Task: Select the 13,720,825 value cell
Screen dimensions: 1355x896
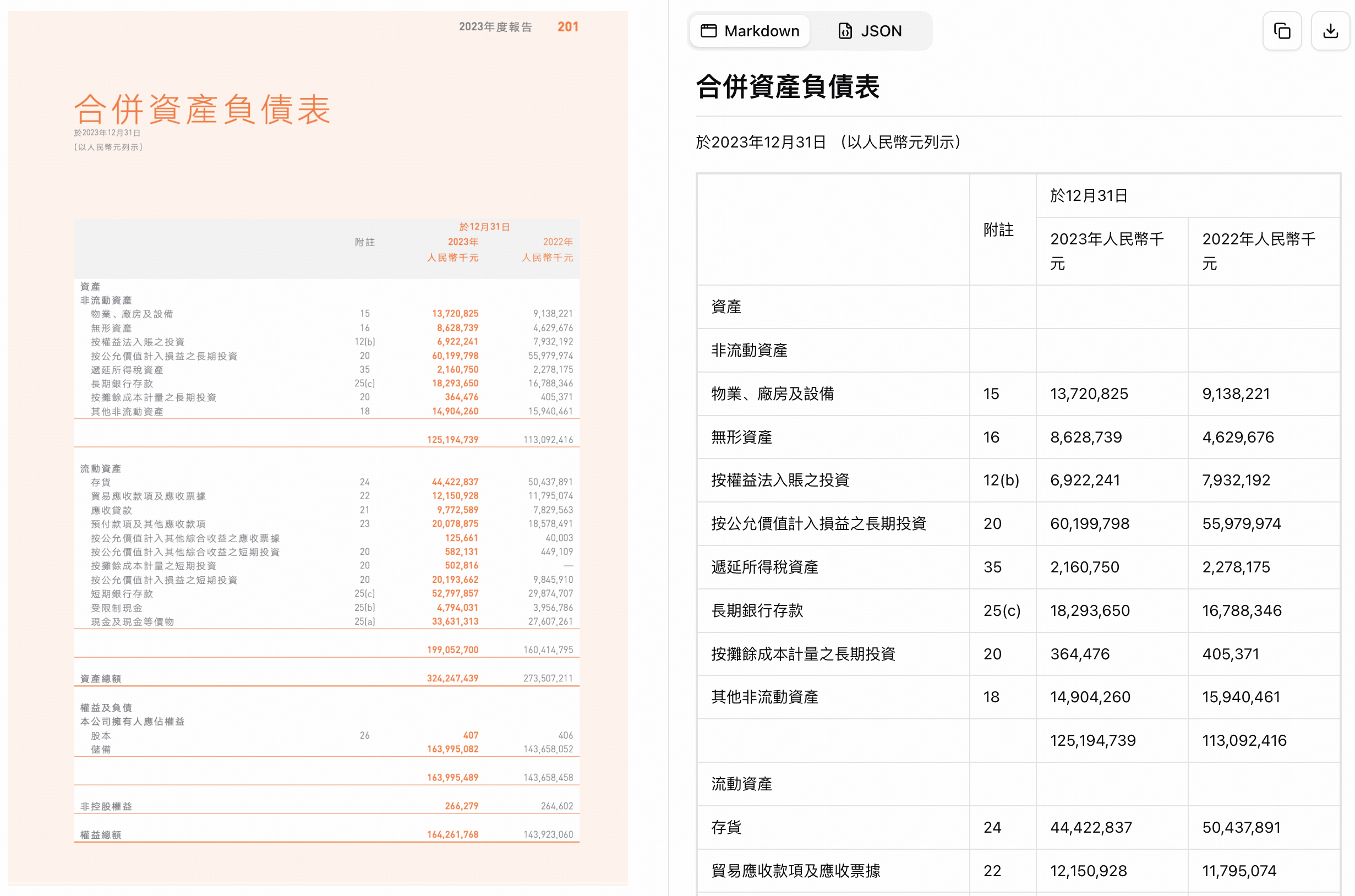Action: tap(1088, 394)
